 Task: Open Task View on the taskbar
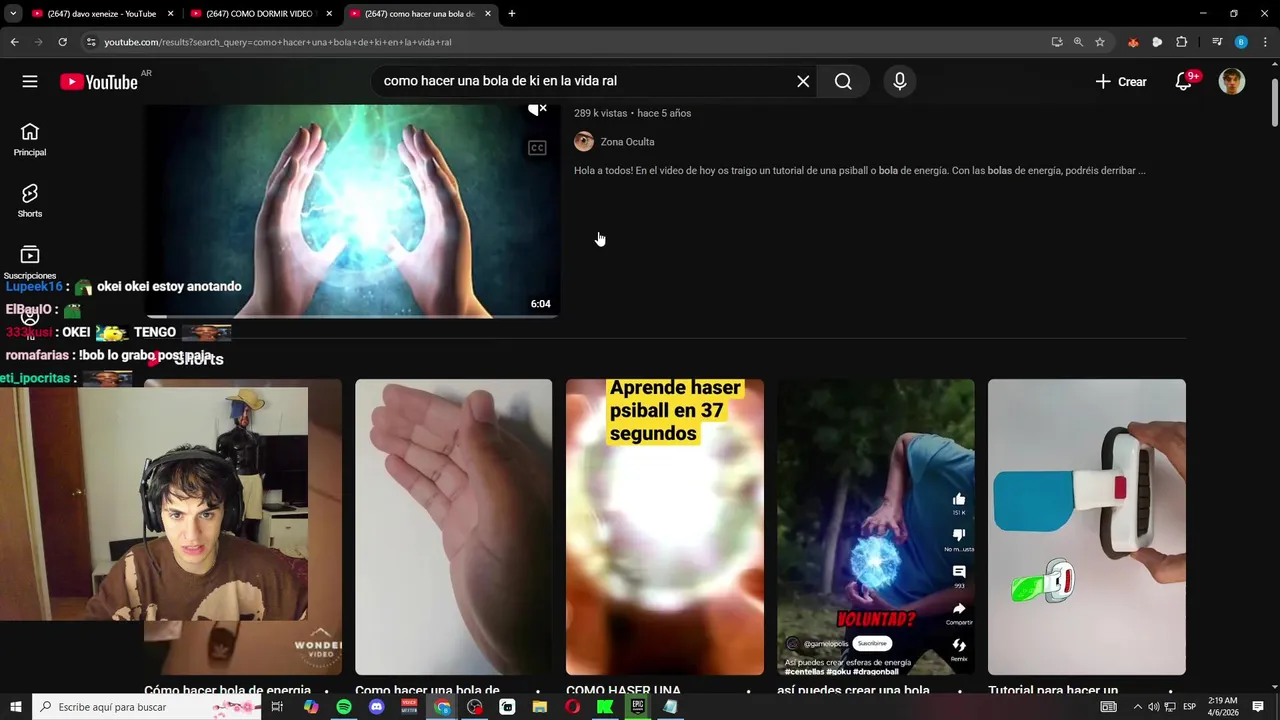pos(277,707)
